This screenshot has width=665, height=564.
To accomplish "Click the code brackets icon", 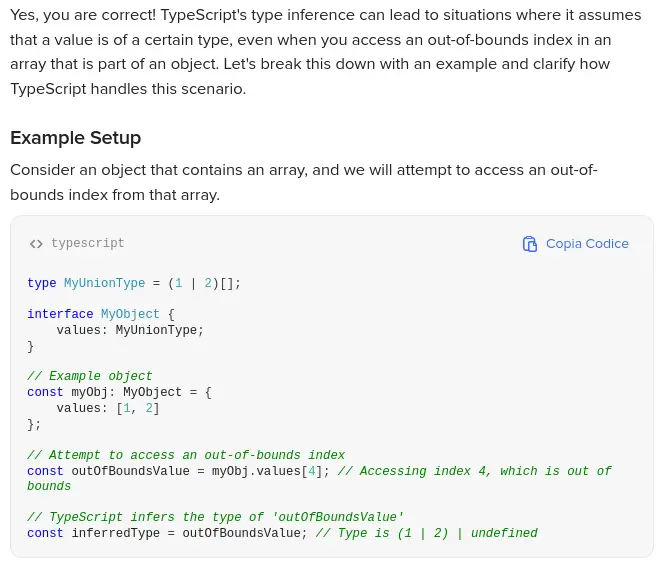I will [36, 244].
